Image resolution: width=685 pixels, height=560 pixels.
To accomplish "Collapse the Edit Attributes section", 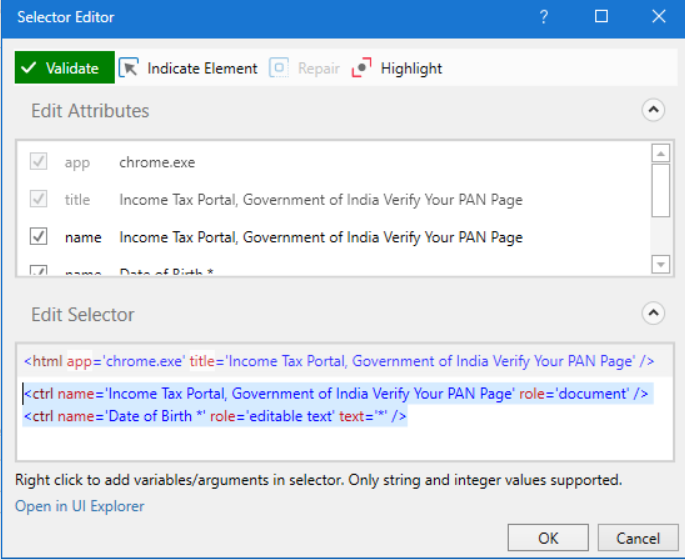I will click(x=654, y=110).
